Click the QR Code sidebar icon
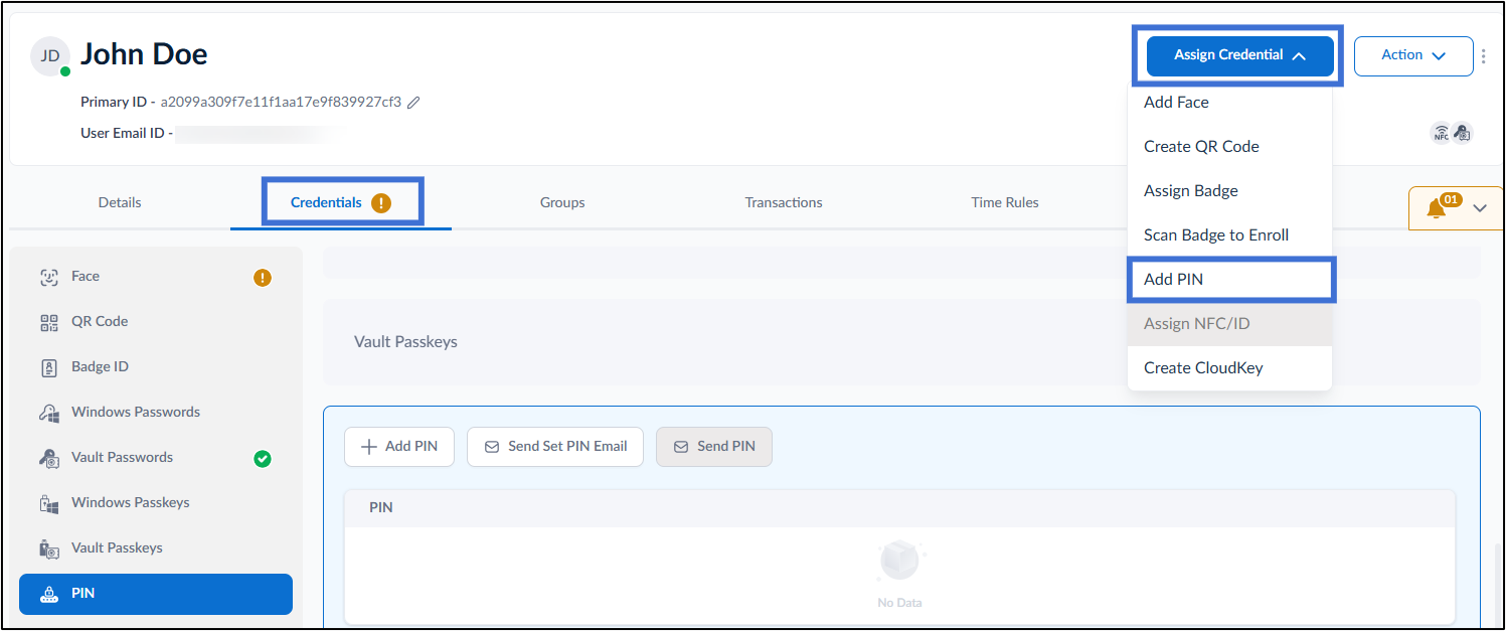This screenshot has width=1506, height=631. pyautogui.click(x=49, y=322)
